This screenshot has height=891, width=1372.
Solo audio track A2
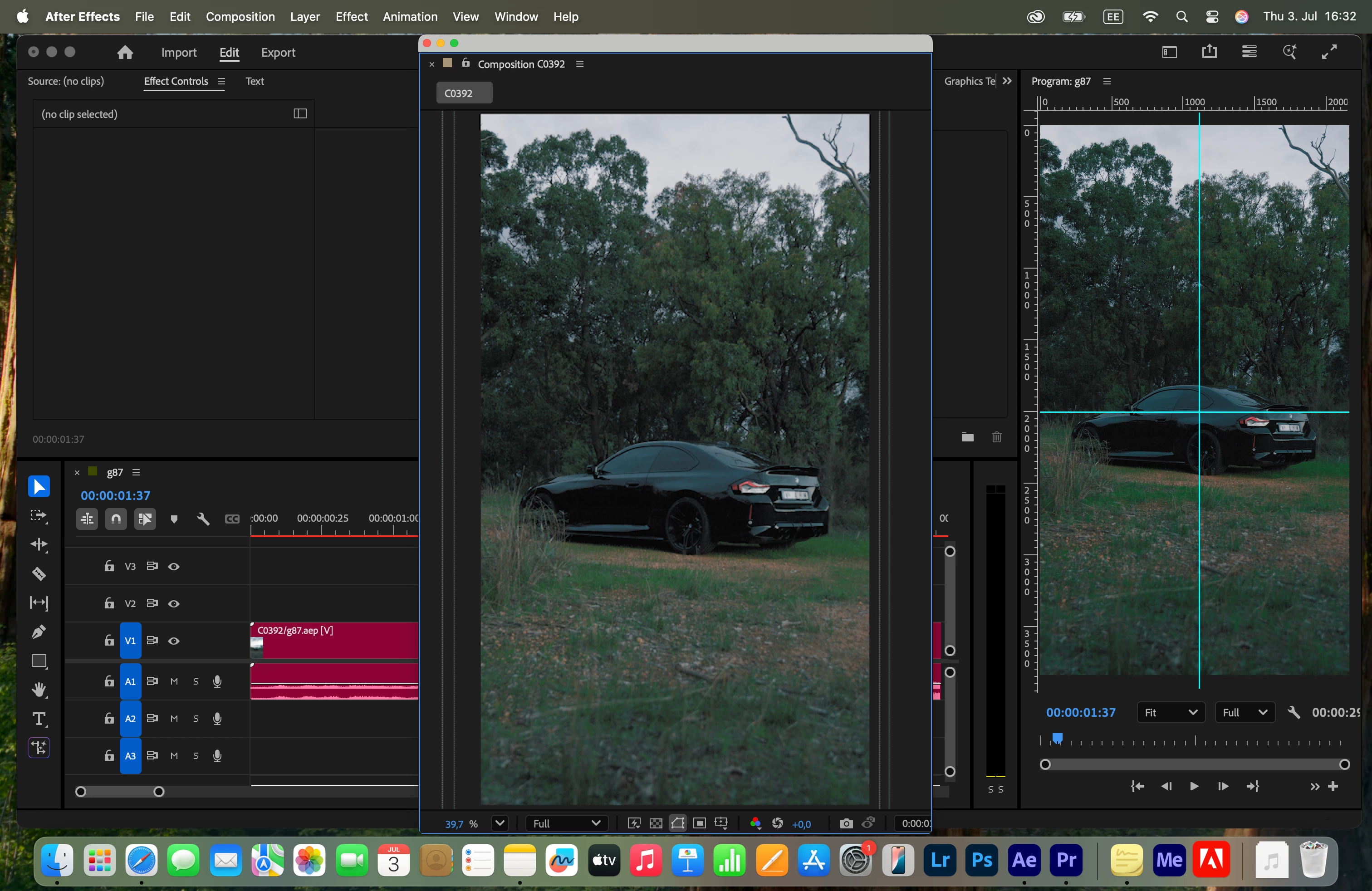coord(196,719)
